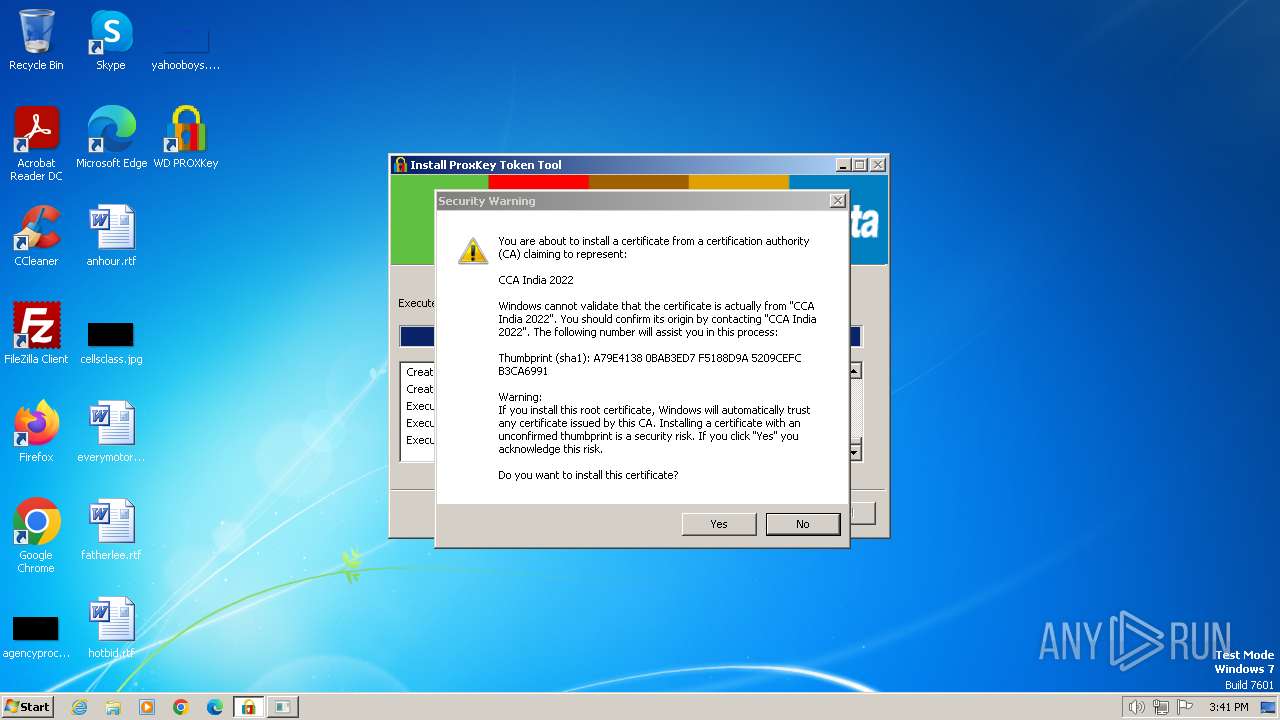The width and height of the screenshot is (1280, 720).
Task: Launch Acrobat Reader DC shortcut
Action: [x=36, y=144]
